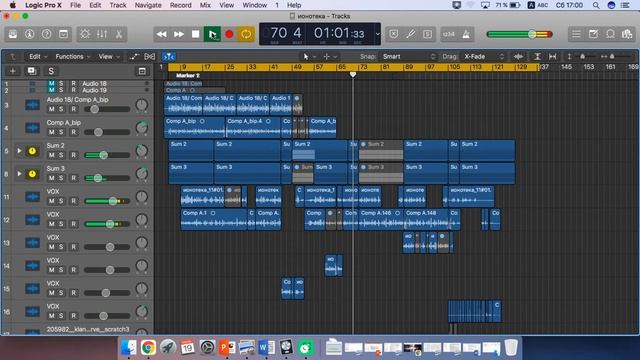The width and height of the screenshot is (640, 360).
Task: Click bar 73 on the ruler
Action: point(362,67)
